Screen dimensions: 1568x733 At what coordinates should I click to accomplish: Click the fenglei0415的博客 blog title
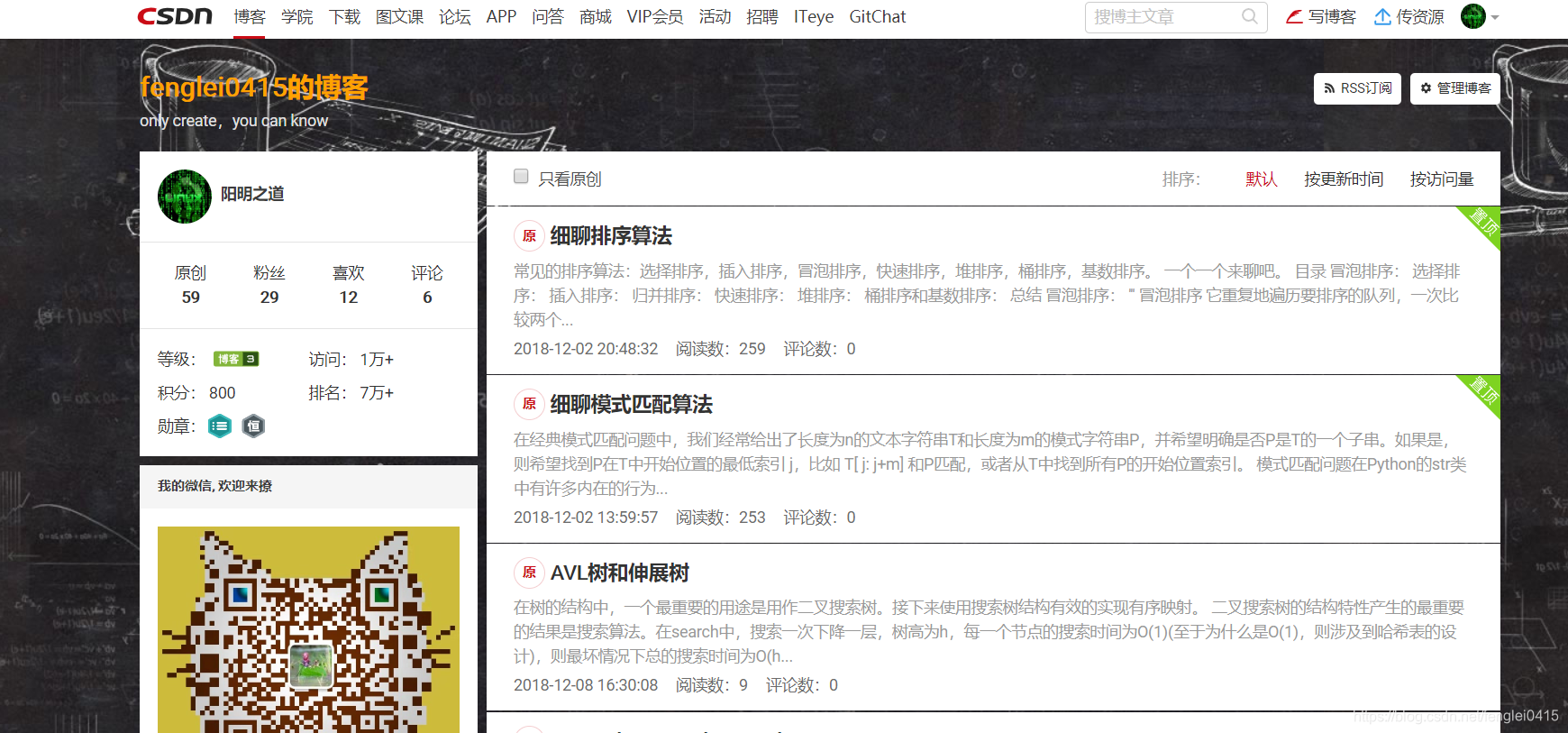click(254, 87)
